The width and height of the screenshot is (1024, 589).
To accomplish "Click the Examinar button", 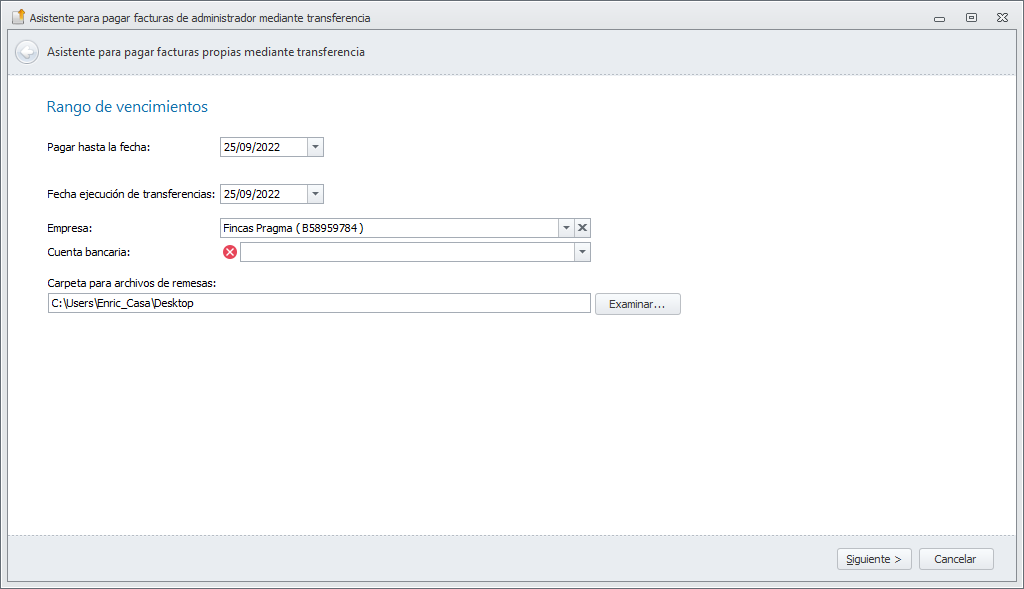I will [x=637, y=303].
